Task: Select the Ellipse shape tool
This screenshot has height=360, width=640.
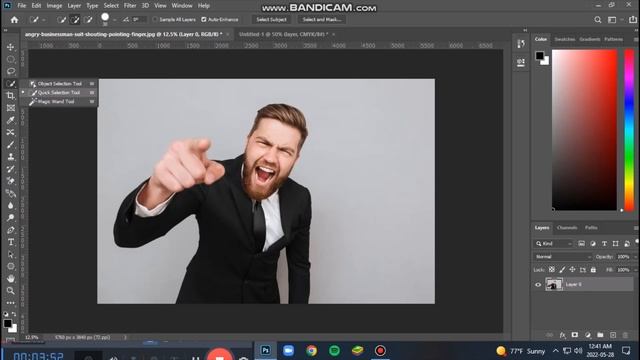Action: 11,267
